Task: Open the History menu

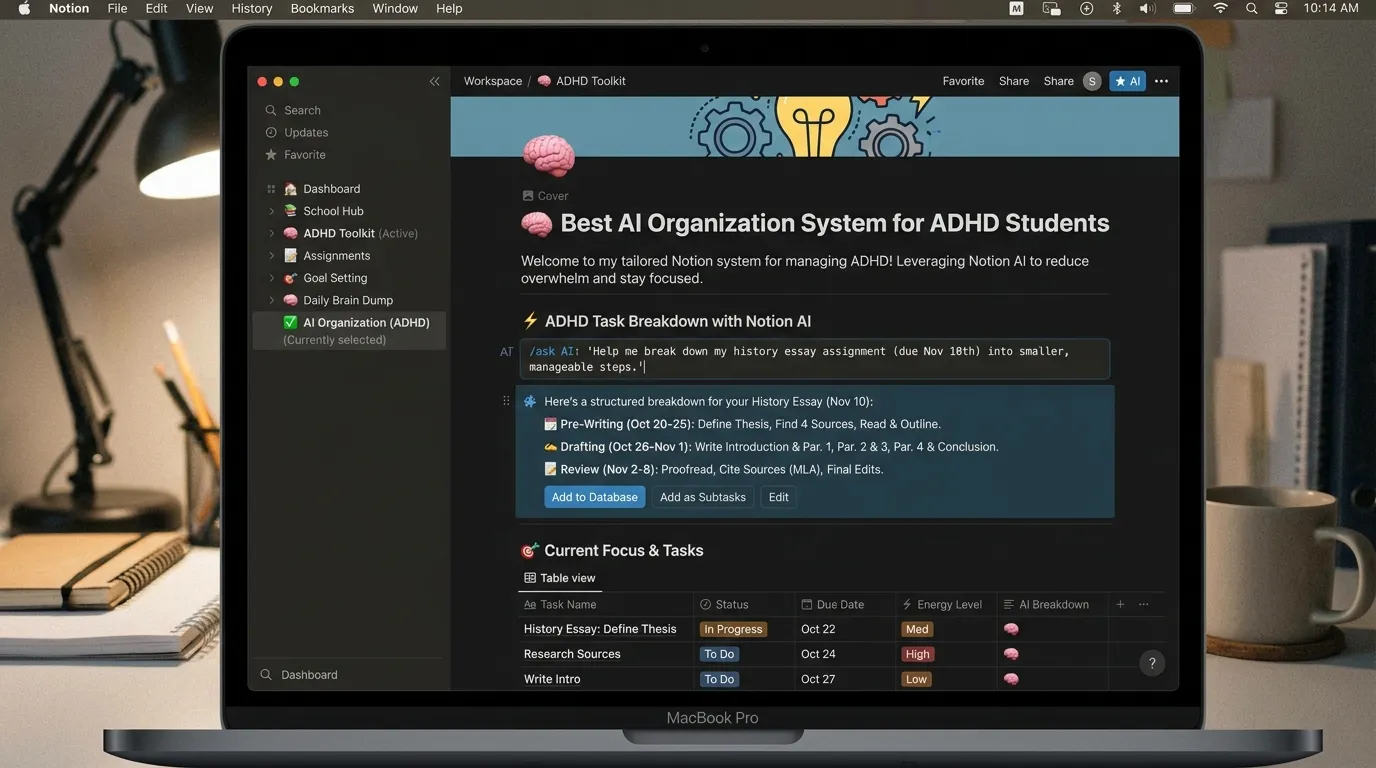Action: tap(252, 8)
